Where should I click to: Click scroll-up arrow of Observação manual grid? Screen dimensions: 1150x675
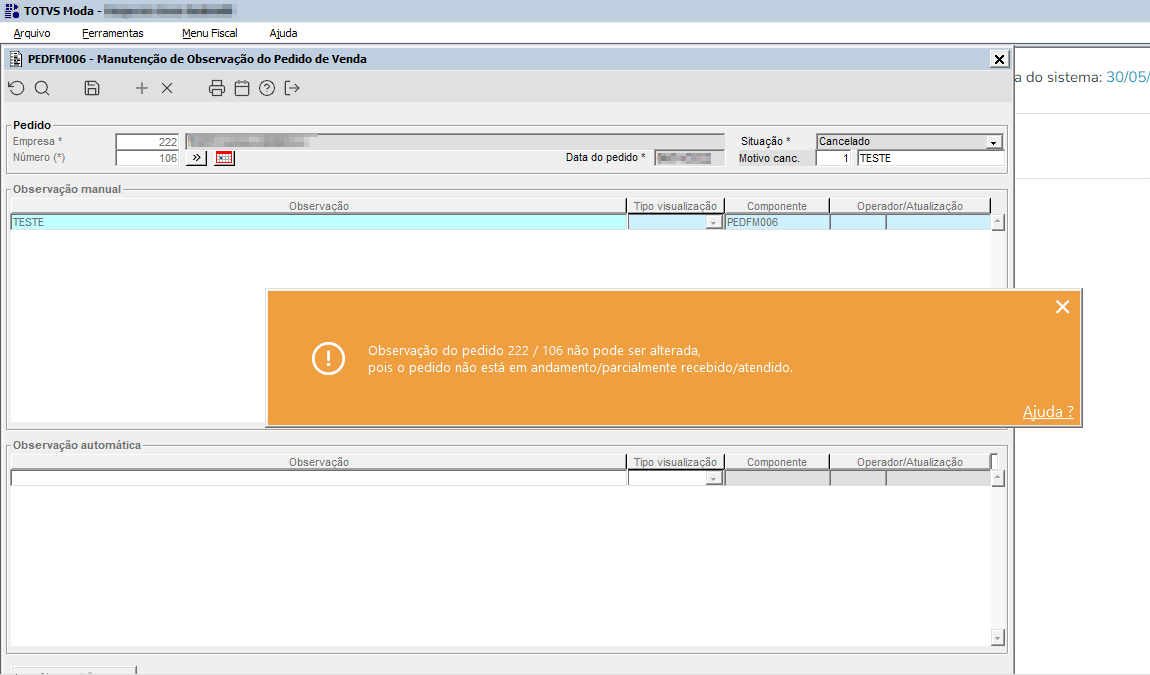pos(997,222)
